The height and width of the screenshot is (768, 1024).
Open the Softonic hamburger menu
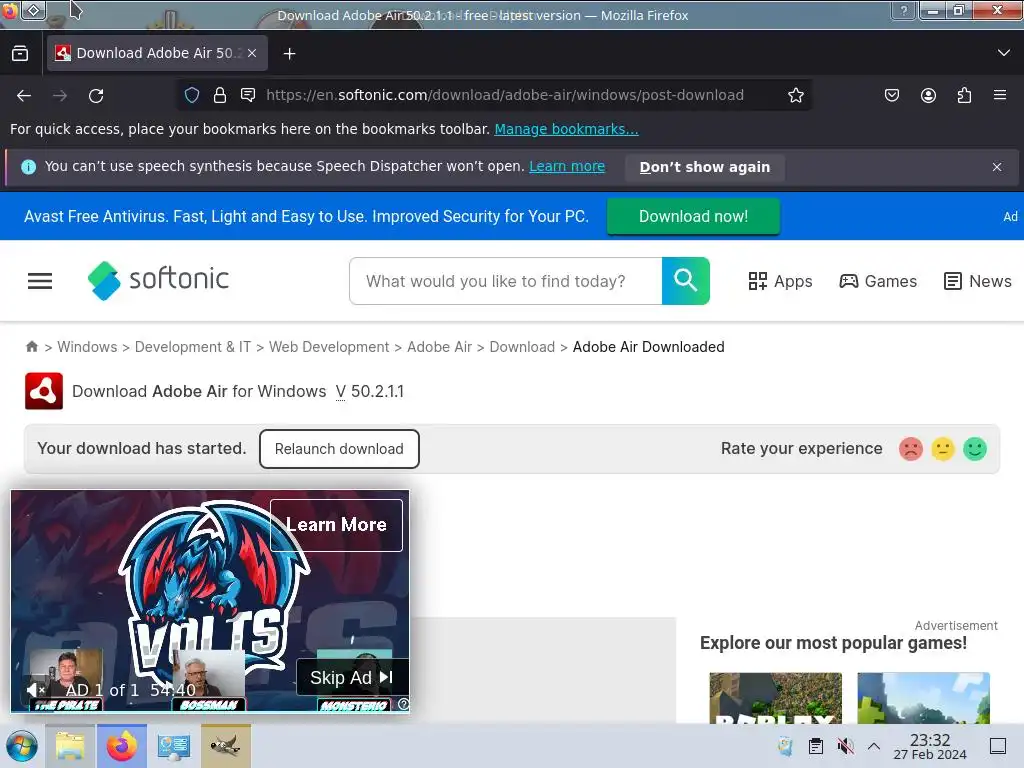pyautogui.click(x=40, y=281)
